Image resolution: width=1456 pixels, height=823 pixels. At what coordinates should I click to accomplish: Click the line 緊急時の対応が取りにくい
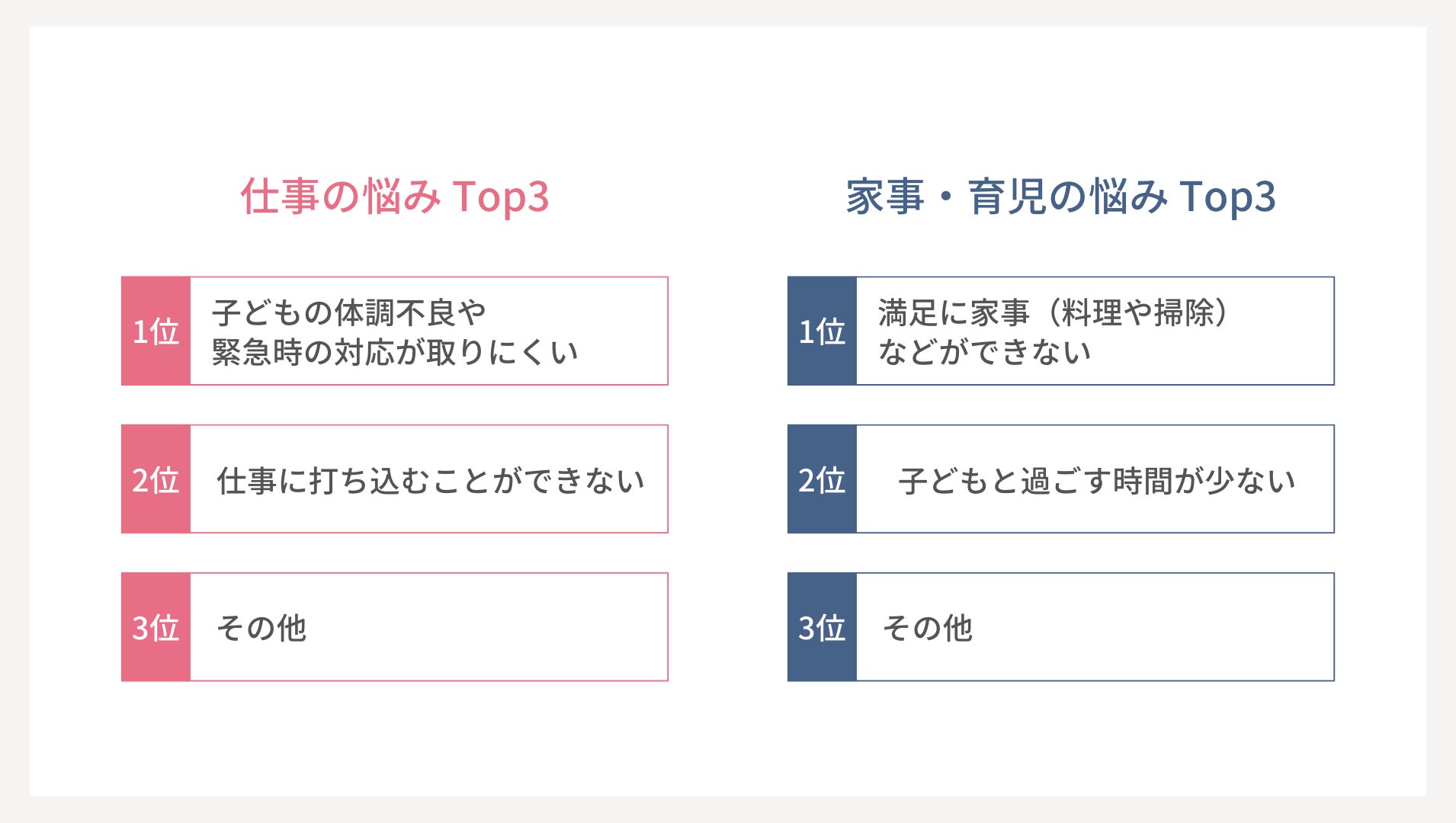click(x=395, y=352)
